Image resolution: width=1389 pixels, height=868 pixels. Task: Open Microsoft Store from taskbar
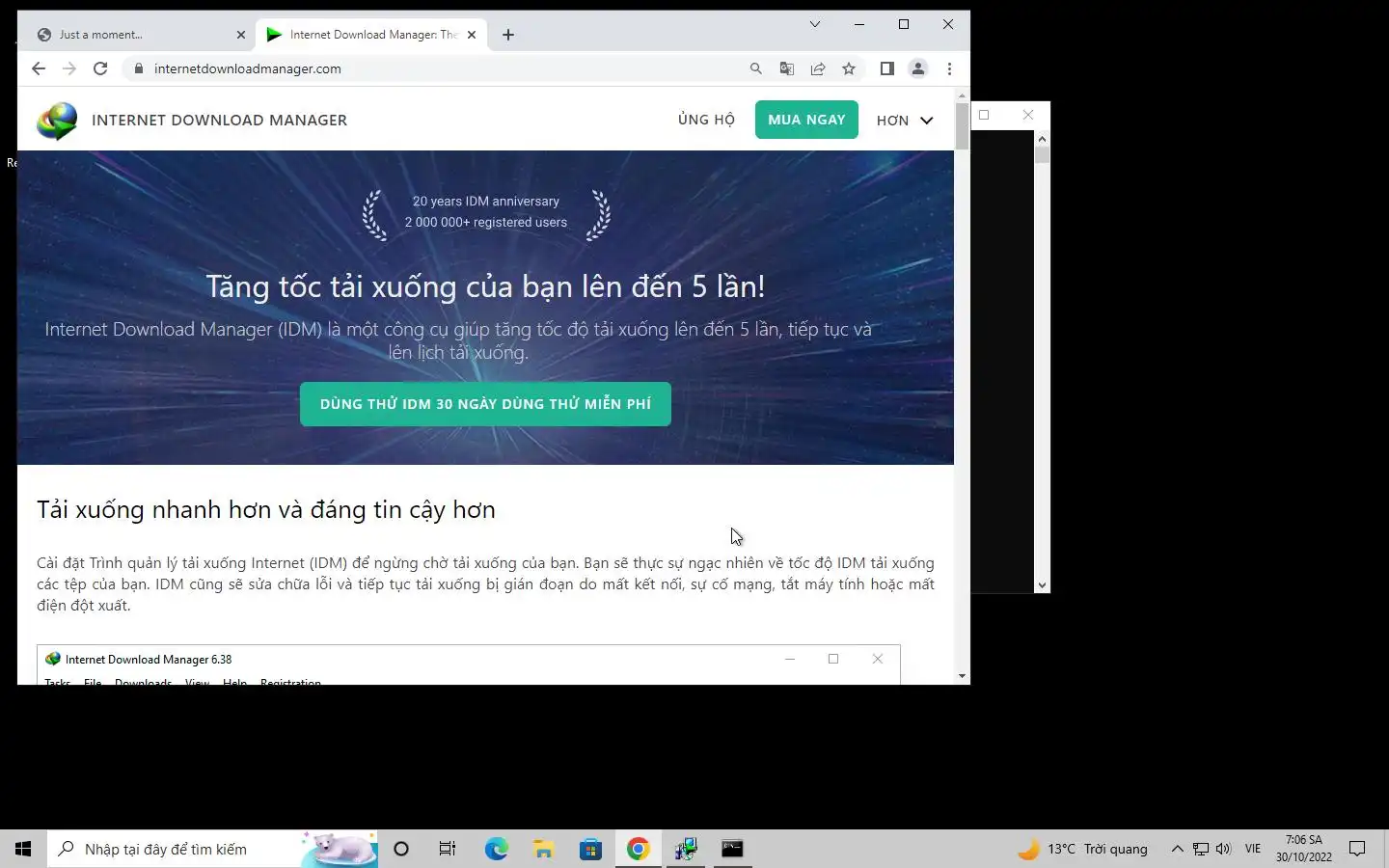pos(590,849)
